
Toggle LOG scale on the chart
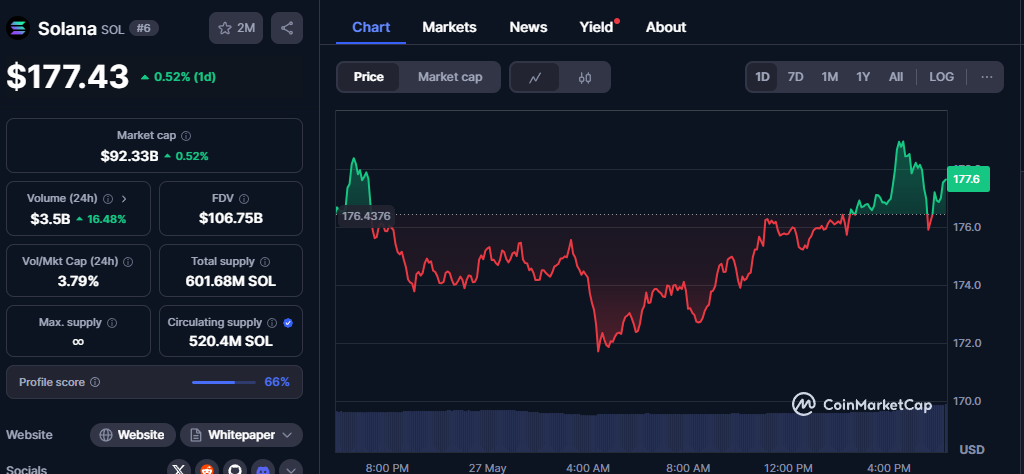coord(941,77)
